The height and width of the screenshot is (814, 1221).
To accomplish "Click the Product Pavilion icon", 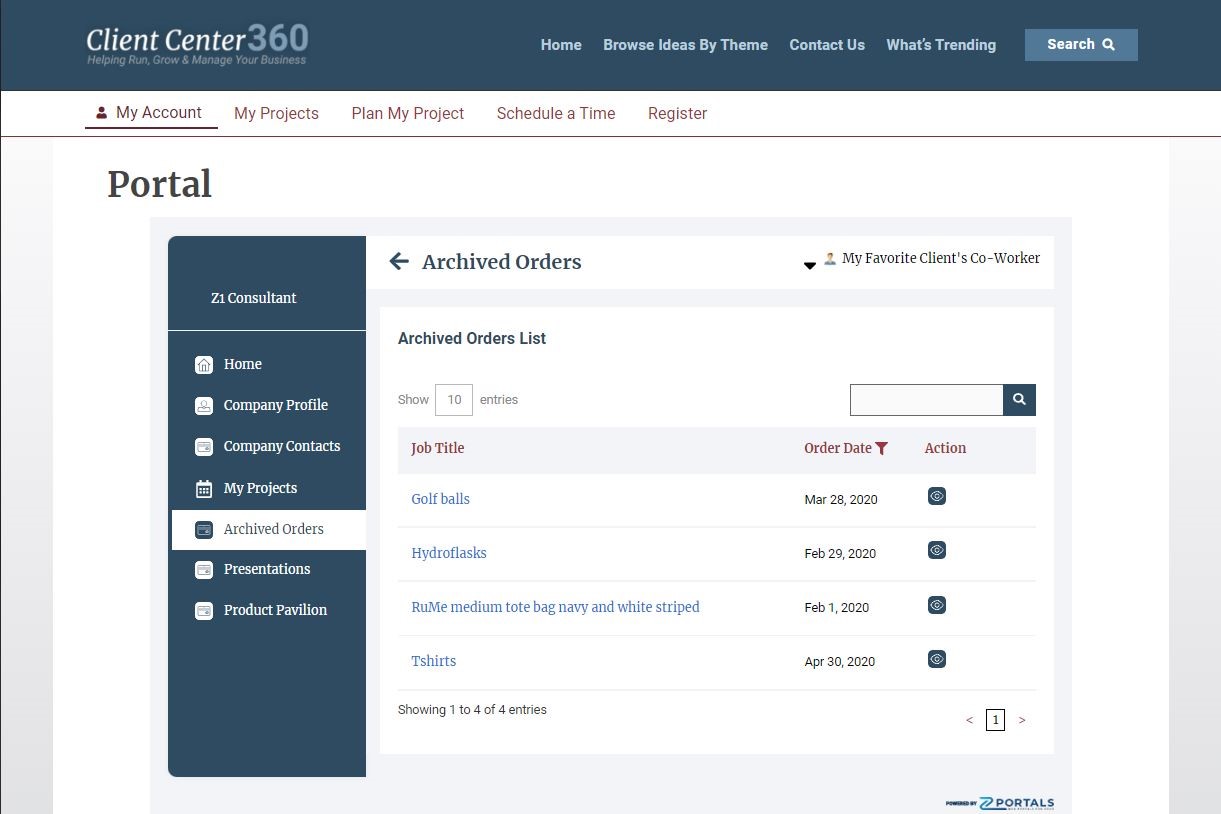I will (203, 610).
